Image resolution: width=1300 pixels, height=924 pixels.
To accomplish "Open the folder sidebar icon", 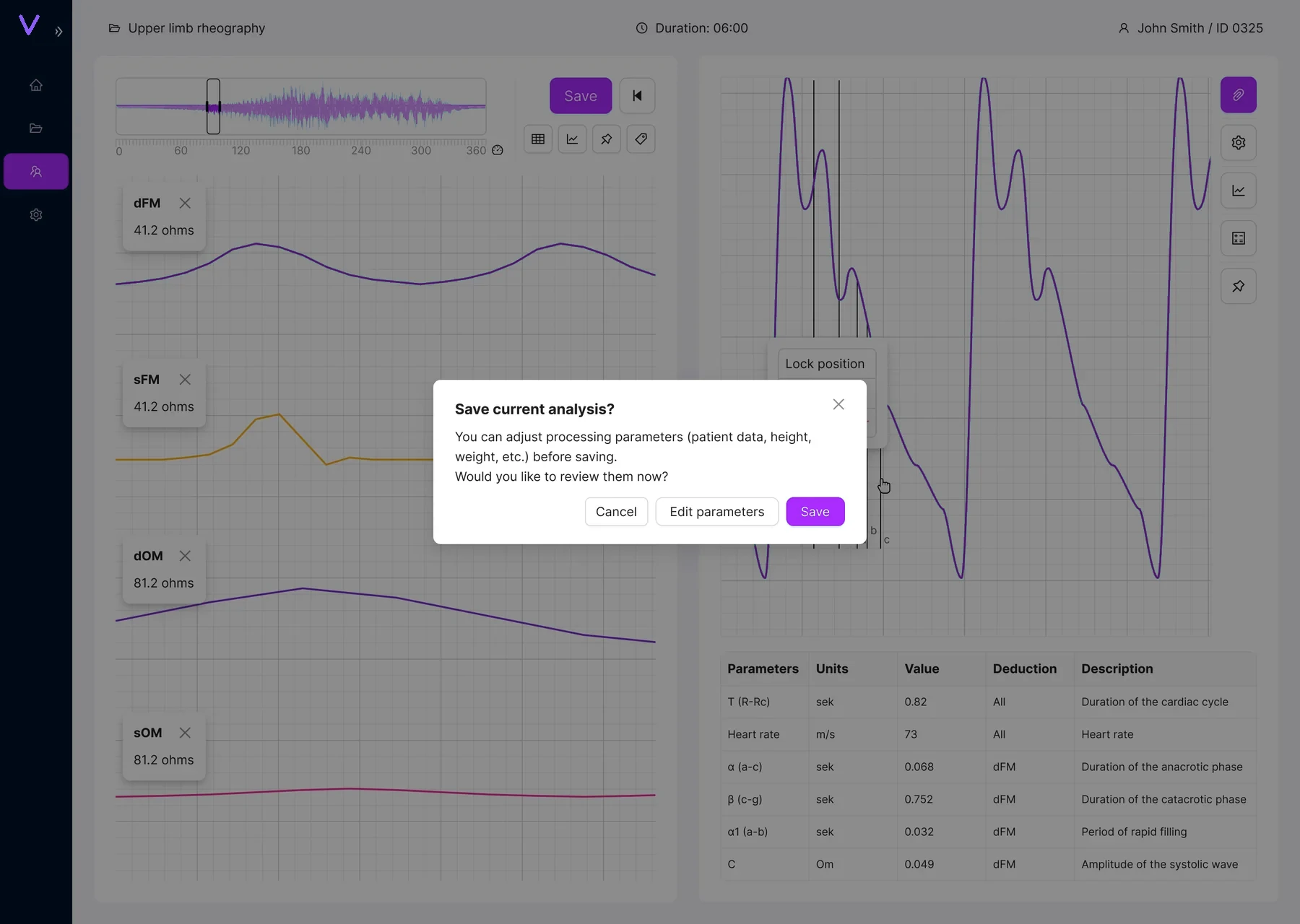I will click(x=36, y=128).
